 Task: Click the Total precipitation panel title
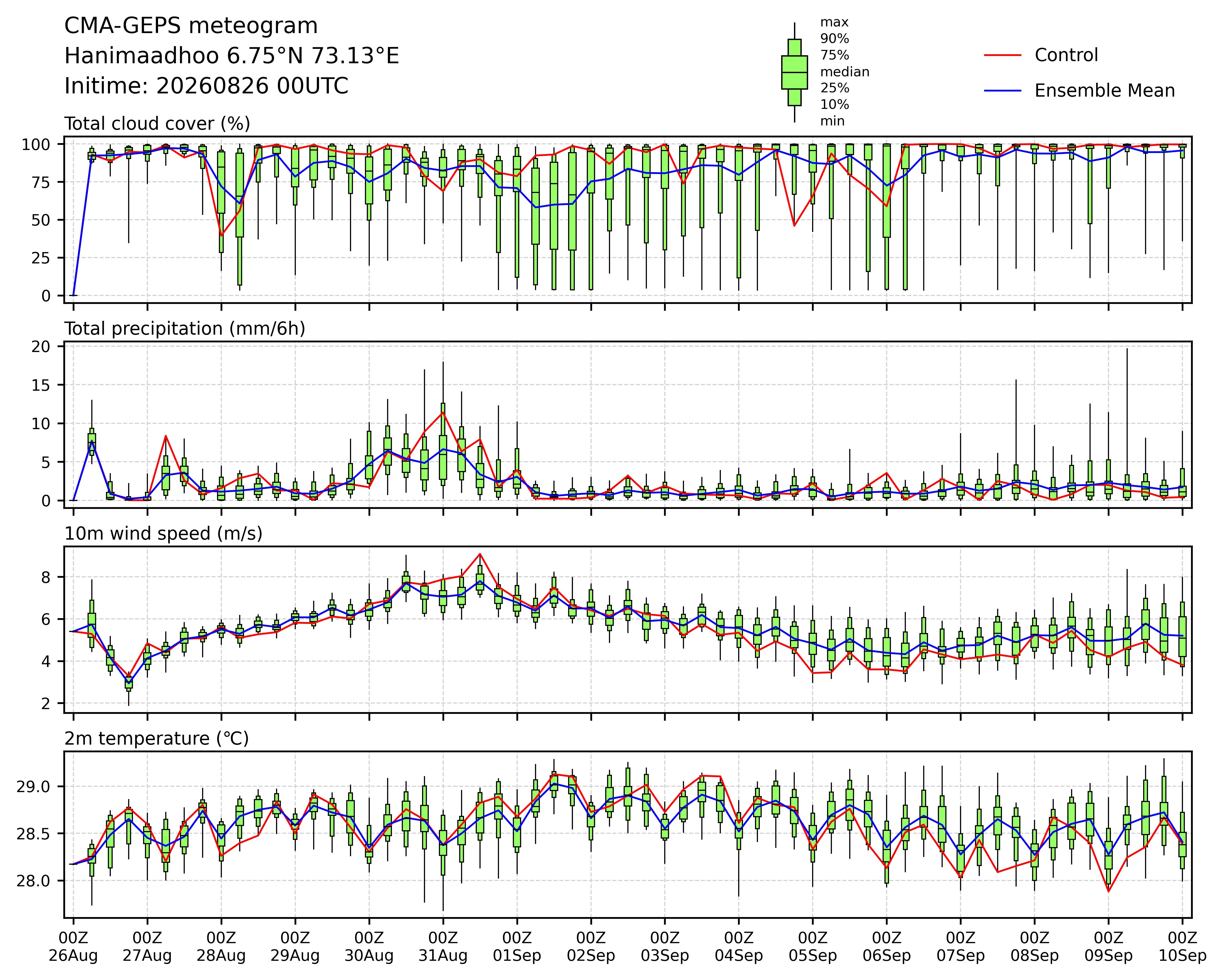click(x=185, y=329)
